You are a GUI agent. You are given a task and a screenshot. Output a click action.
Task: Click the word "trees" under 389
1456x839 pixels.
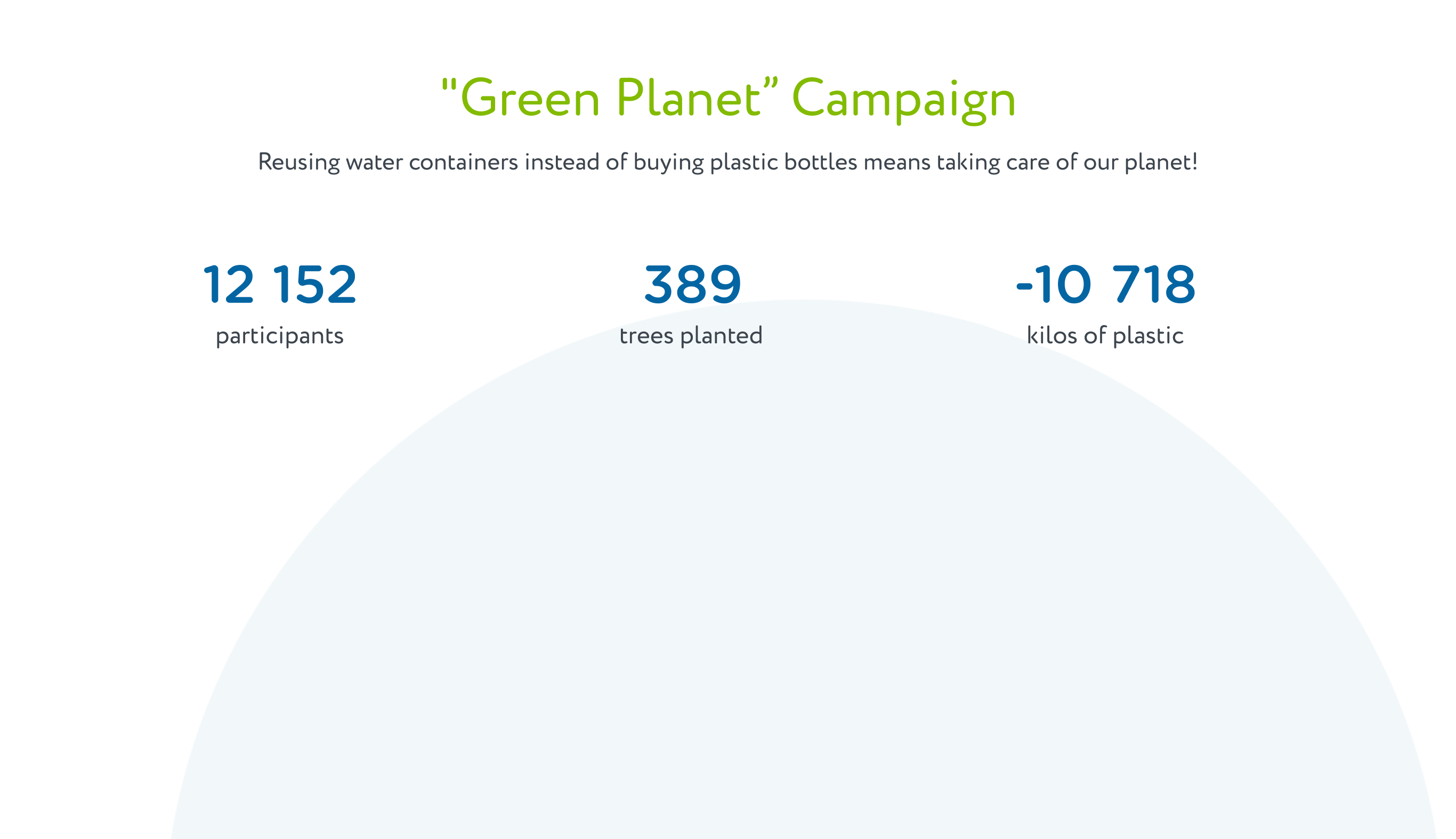coord(646,336)
